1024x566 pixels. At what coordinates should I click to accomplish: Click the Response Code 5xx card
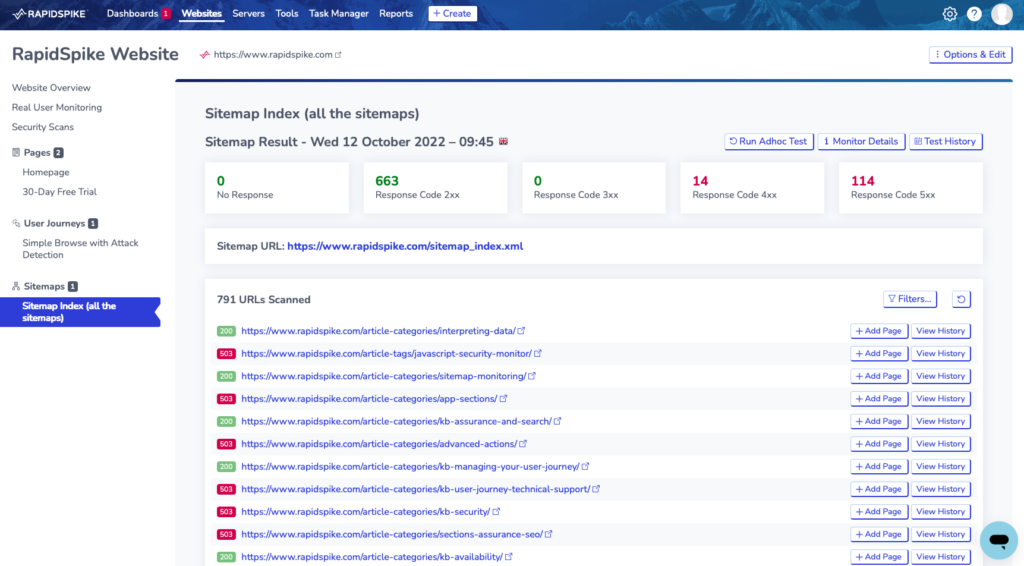point(910,187)
